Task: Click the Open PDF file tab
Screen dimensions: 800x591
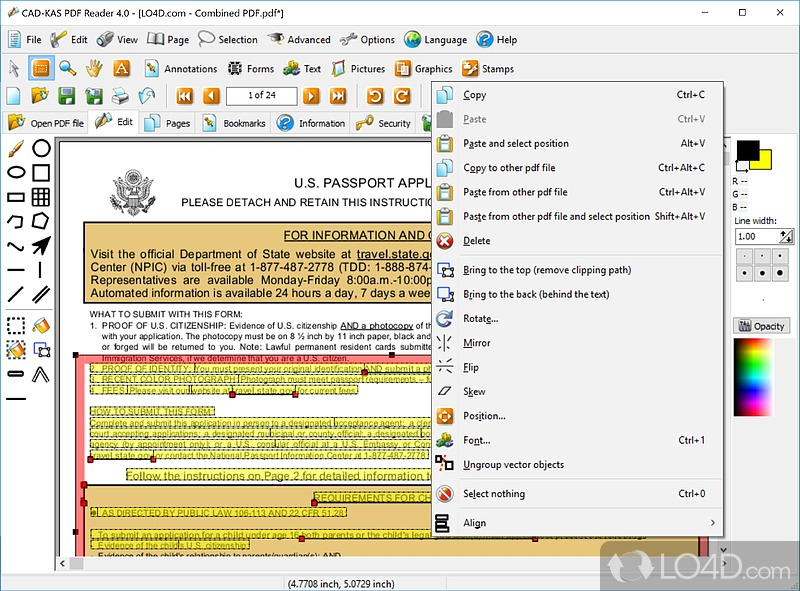Action: tap(46, 123)
